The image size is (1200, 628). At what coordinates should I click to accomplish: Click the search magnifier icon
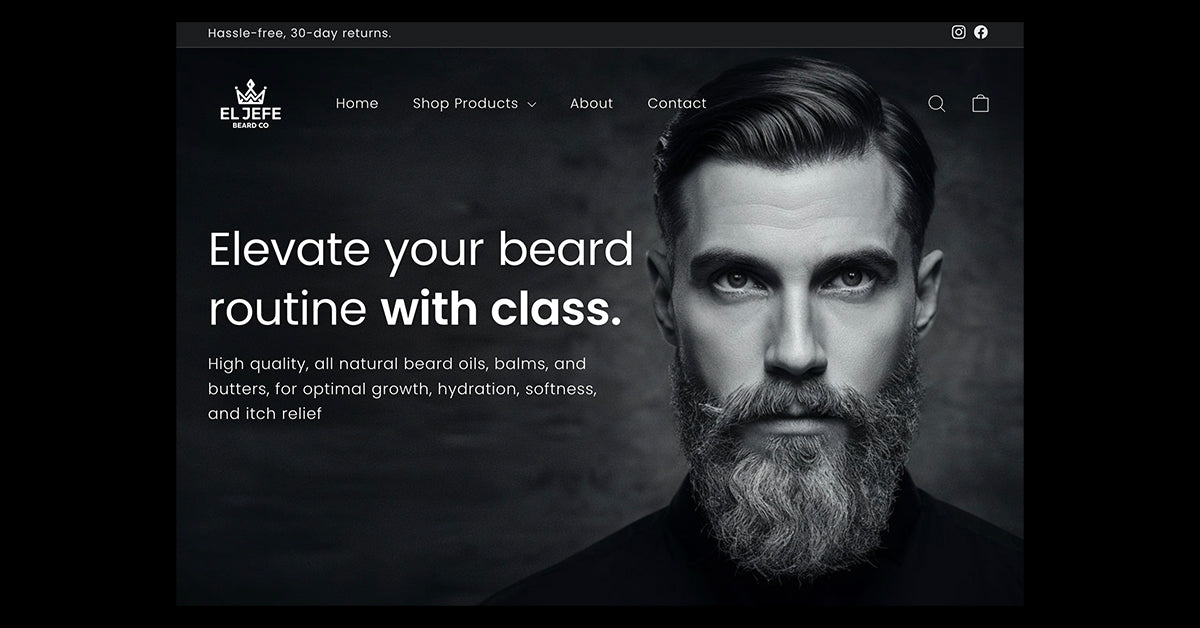pyautogui.click(x=937, y=104)
